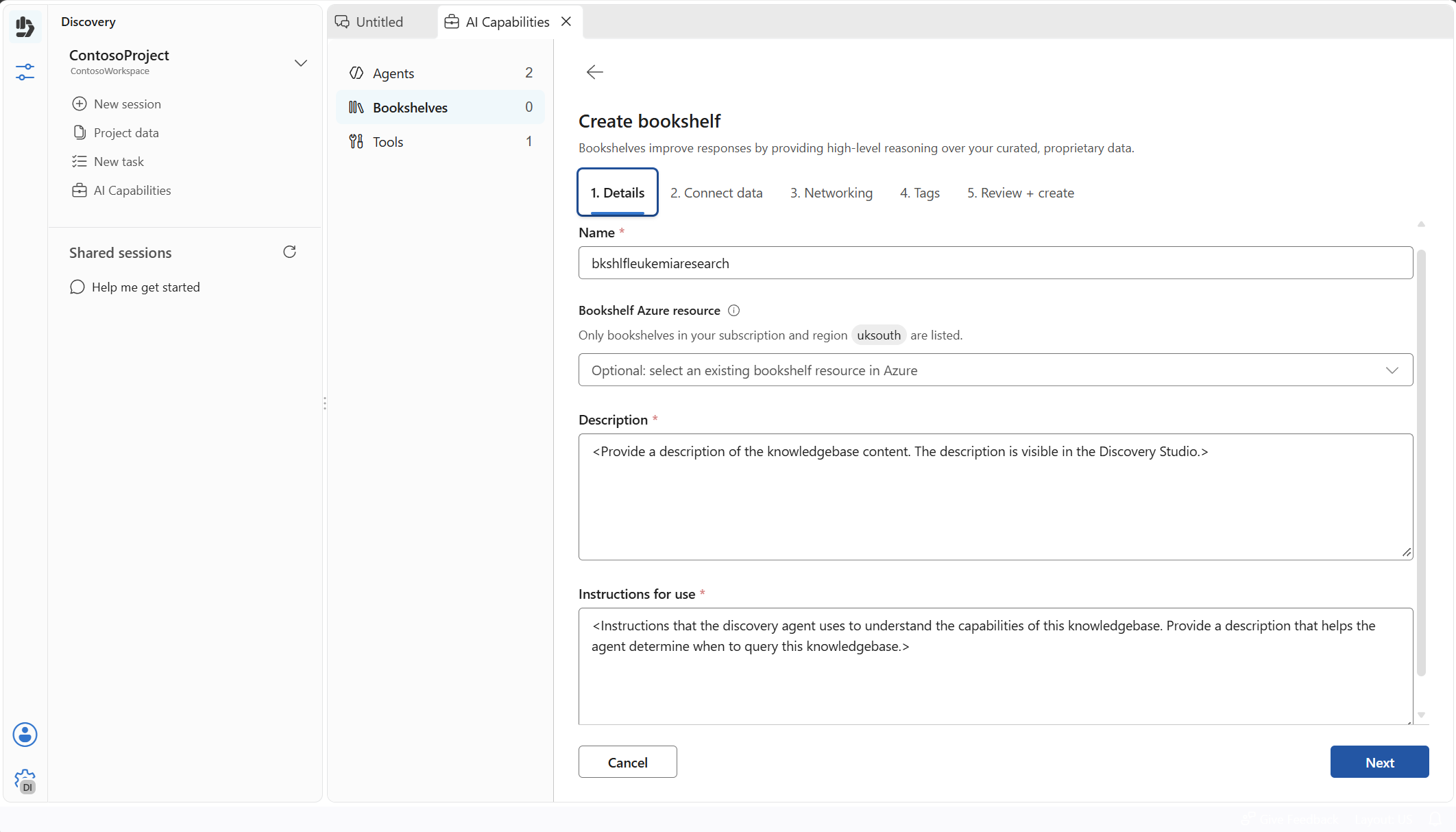Open Project data
This screenshot has height=832, width=1456.
(115, 132)
